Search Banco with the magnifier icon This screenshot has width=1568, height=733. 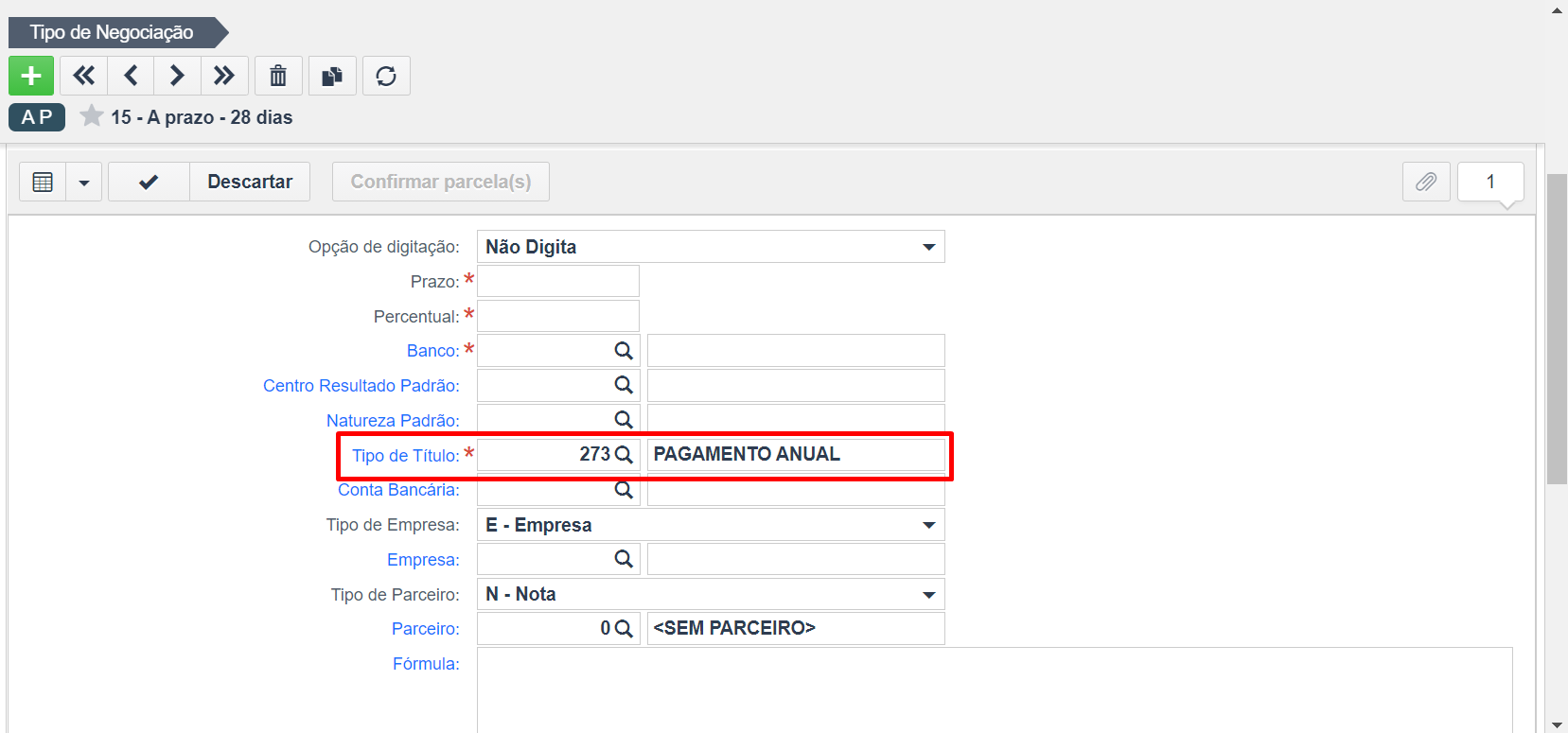click(624, 351)
